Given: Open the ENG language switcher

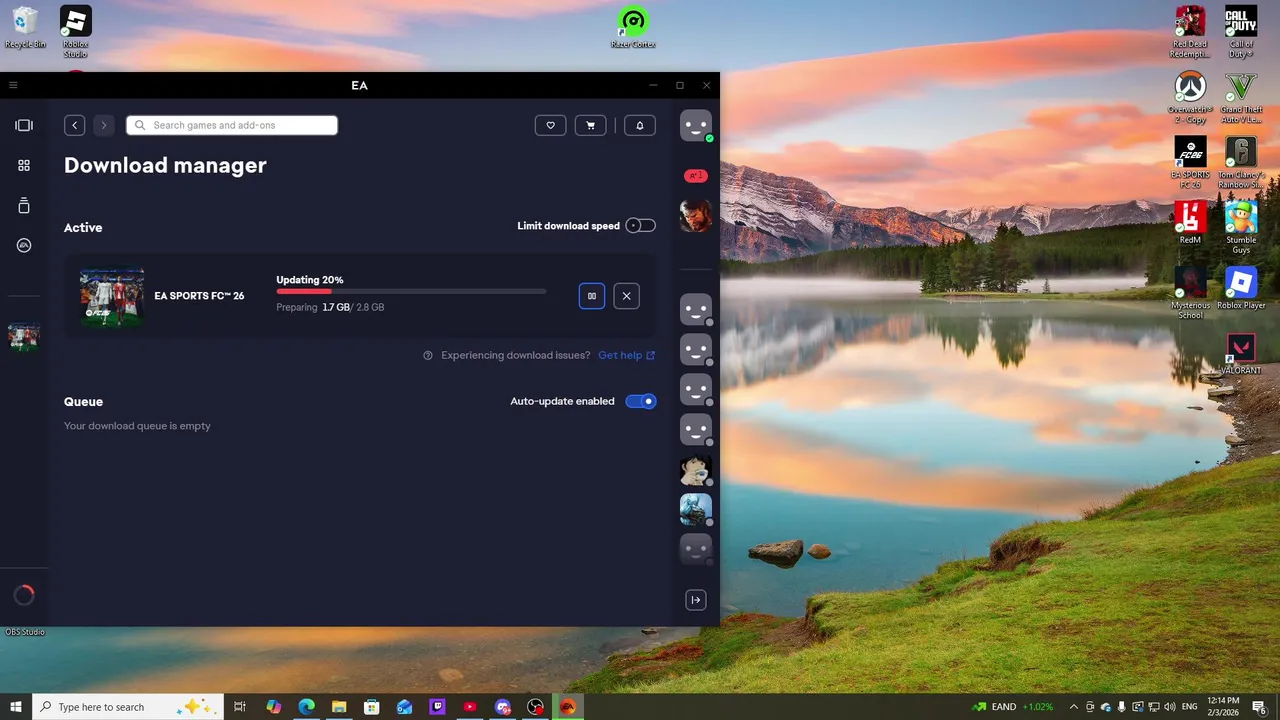Looking at the screenshot, I should [x=1189, y=707].
